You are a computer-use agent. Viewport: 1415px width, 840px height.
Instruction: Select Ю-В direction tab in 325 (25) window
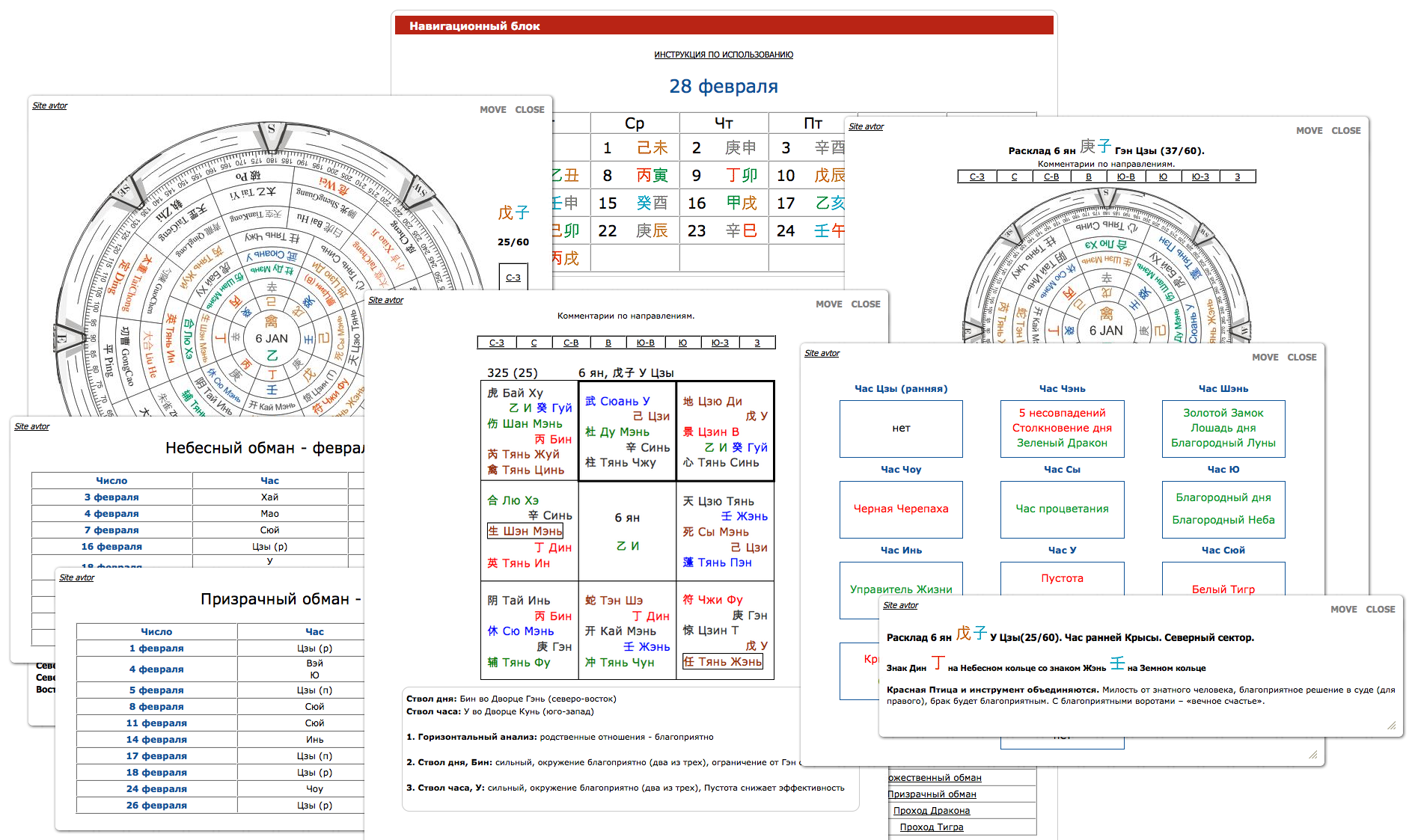[645, 343]
